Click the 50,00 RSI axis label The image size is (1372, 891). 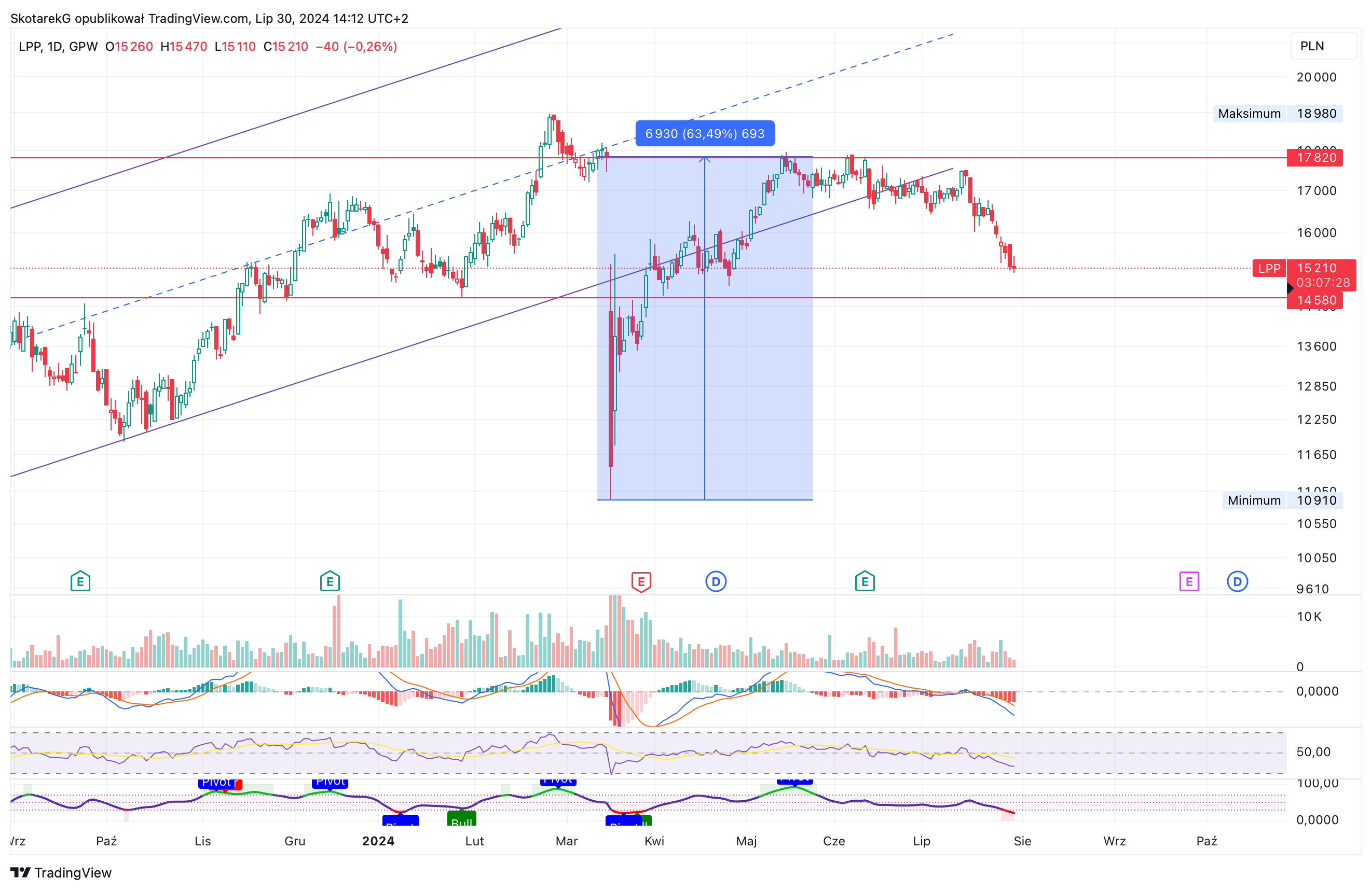click(1313, 752)
